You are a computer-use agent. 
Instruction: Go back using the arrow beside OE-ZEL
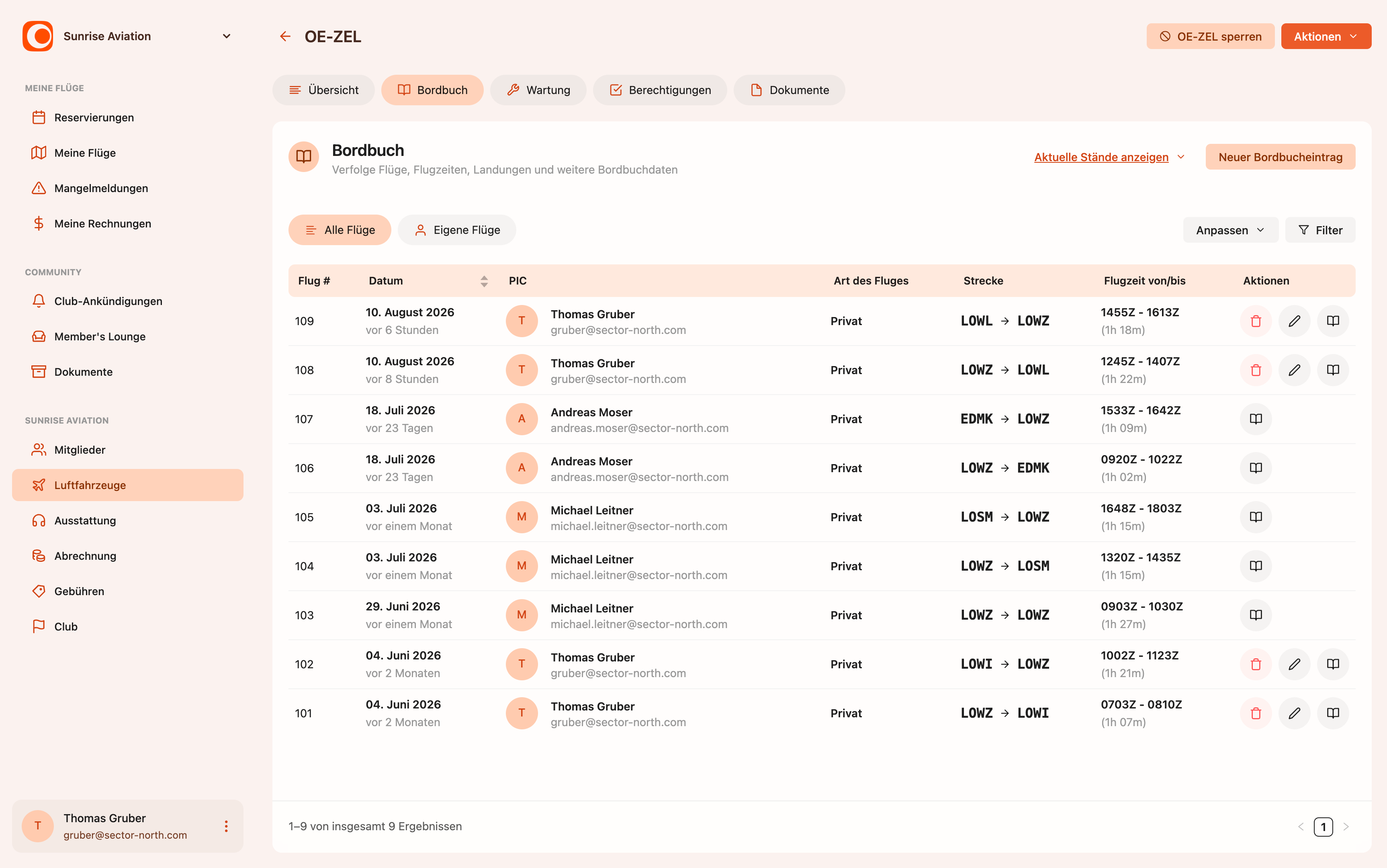[285, 37]
